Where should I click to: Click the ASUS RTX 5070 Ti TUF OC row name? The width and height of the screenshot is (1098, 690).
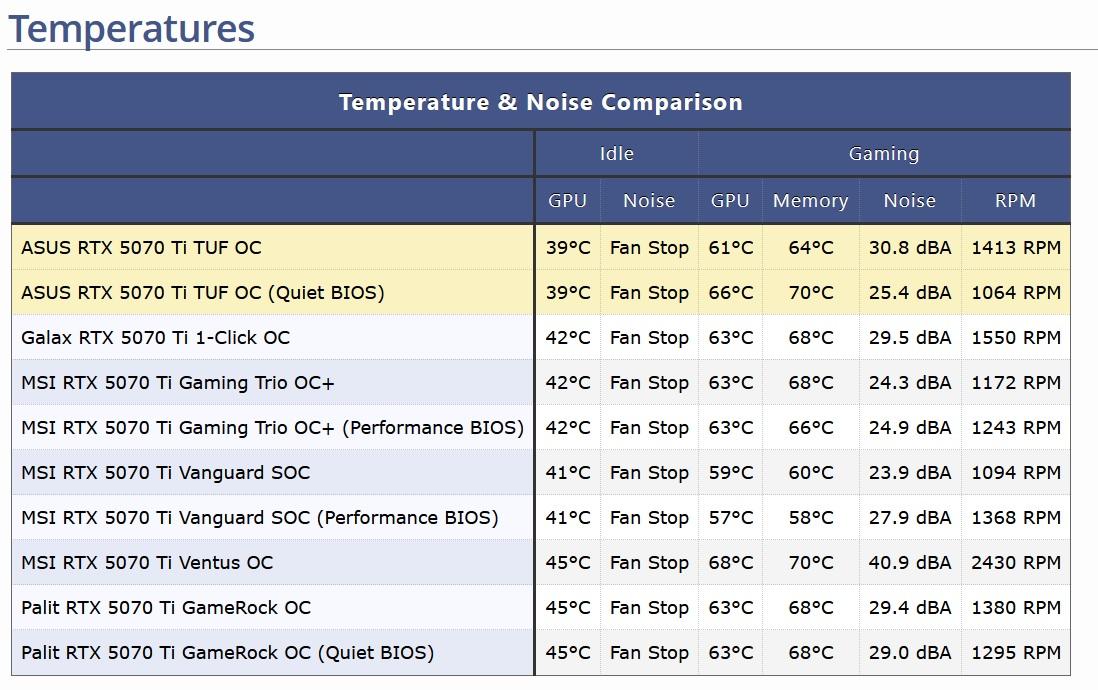click(141, 248)
